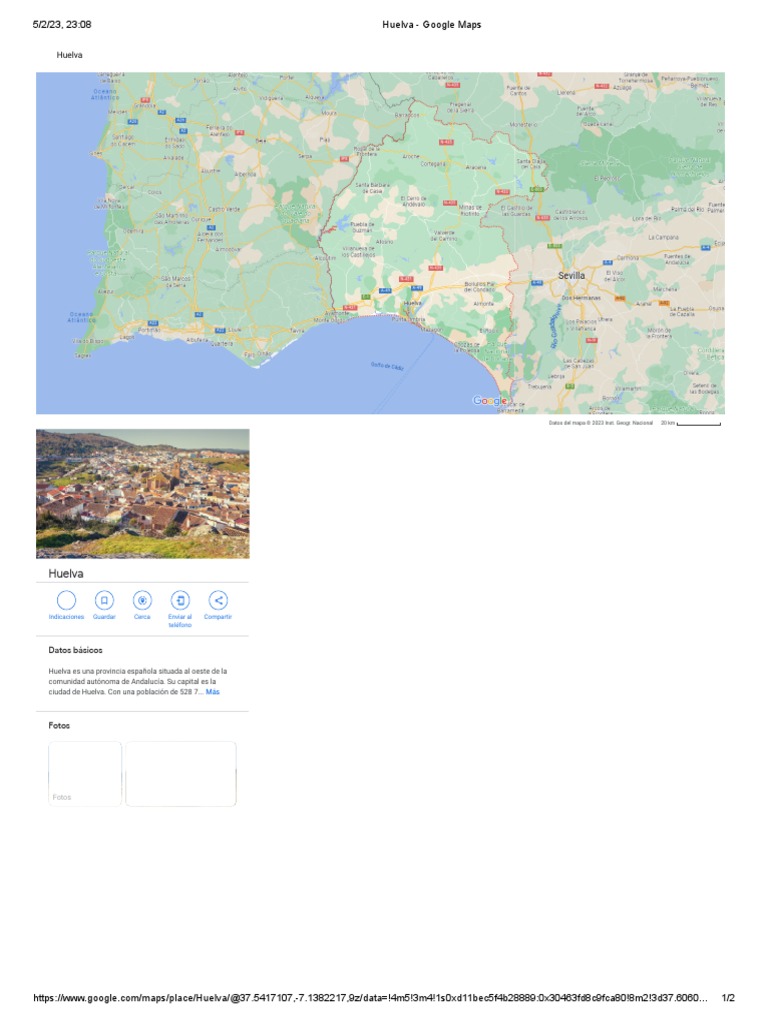This screenshot has height=1024, width=768.
Task: Click the Sevilla label on the map
Action: click(571, 276)
